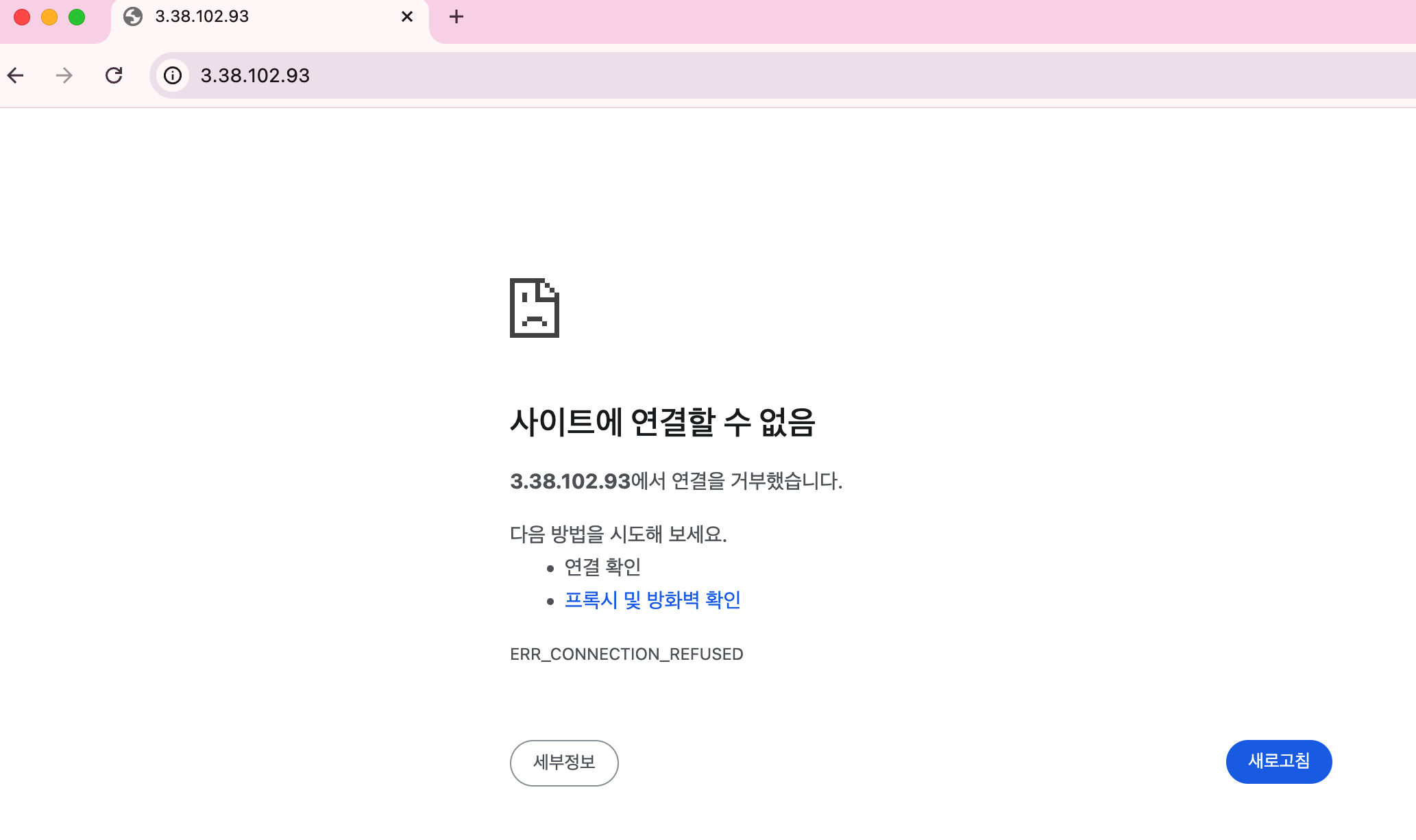
Task: Close the 3.38.102.93 tab
Action: point(407,16)
